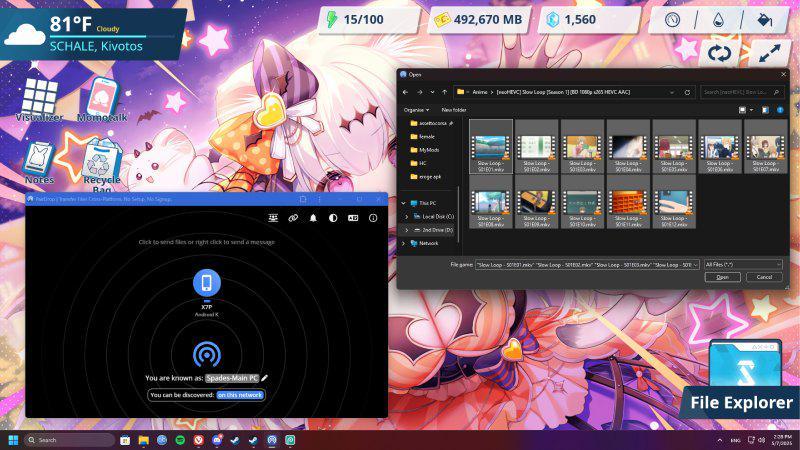Image resolution: width=800 pixels, height=450 pixels.
Task: Click the gauge icon in the top widget
Action: click(x=672, y=20)
